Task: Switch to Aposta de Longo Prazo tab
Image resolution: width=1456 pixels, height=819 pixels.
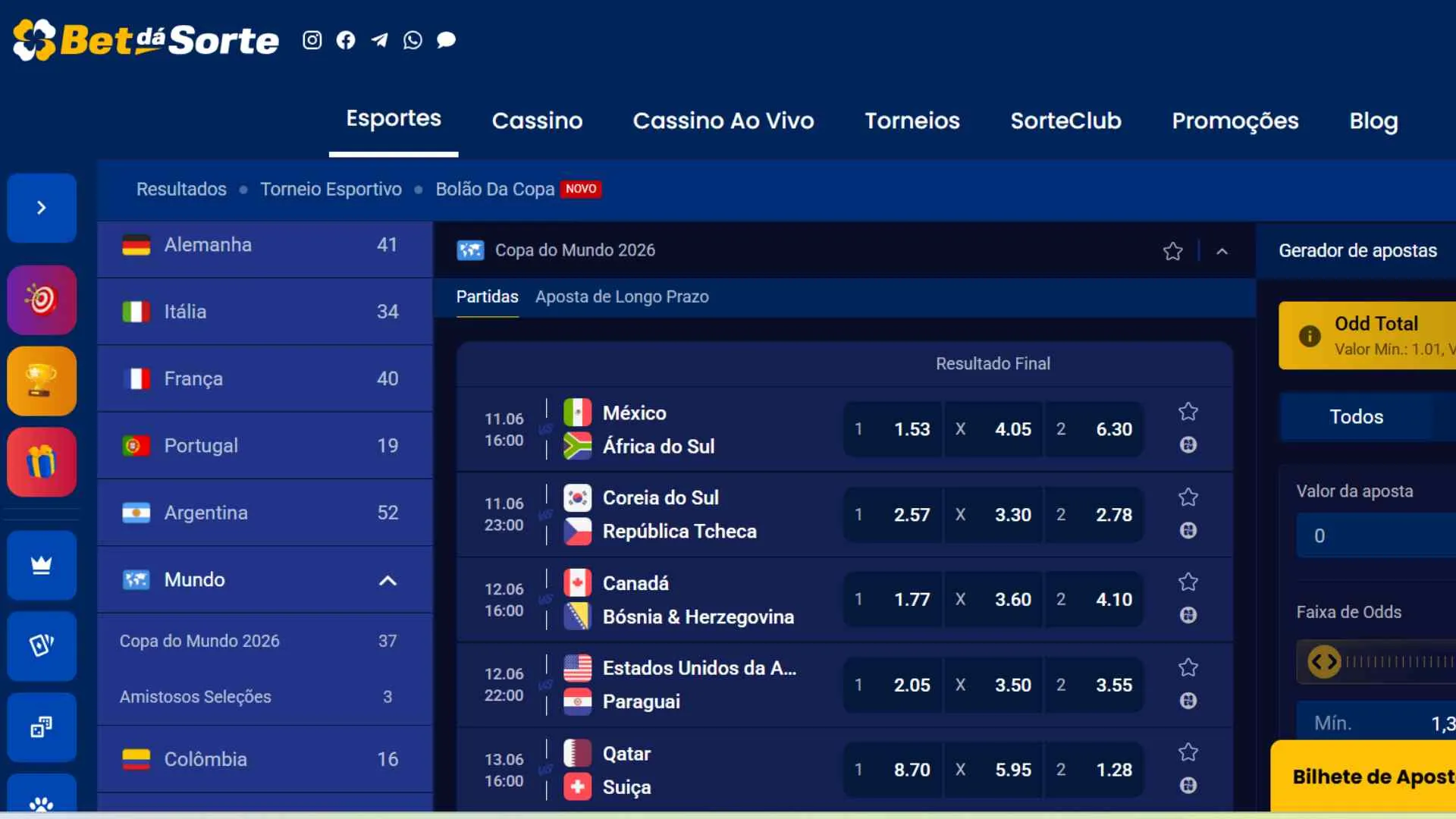Action: click(x=622, y=297)
